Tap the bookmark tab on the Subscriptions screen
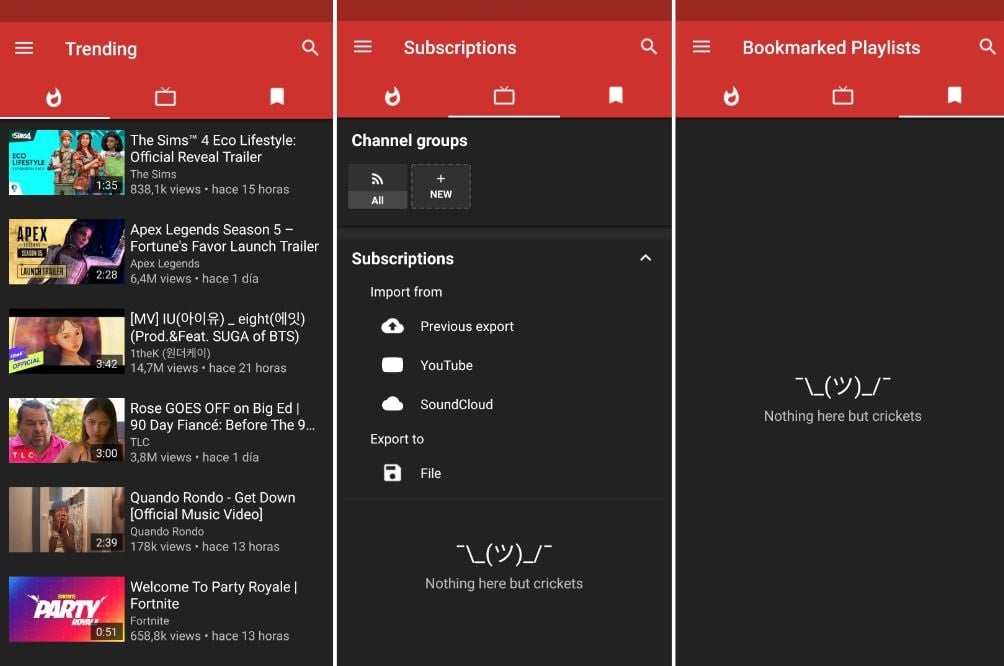Viewport: 1004px width, 666px height. coord(616,95)
